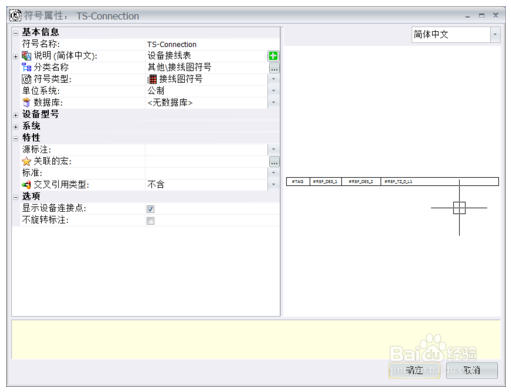The image size is (511, 392).
Task: Click the 确定 button
Action: [x=414, y=370]
